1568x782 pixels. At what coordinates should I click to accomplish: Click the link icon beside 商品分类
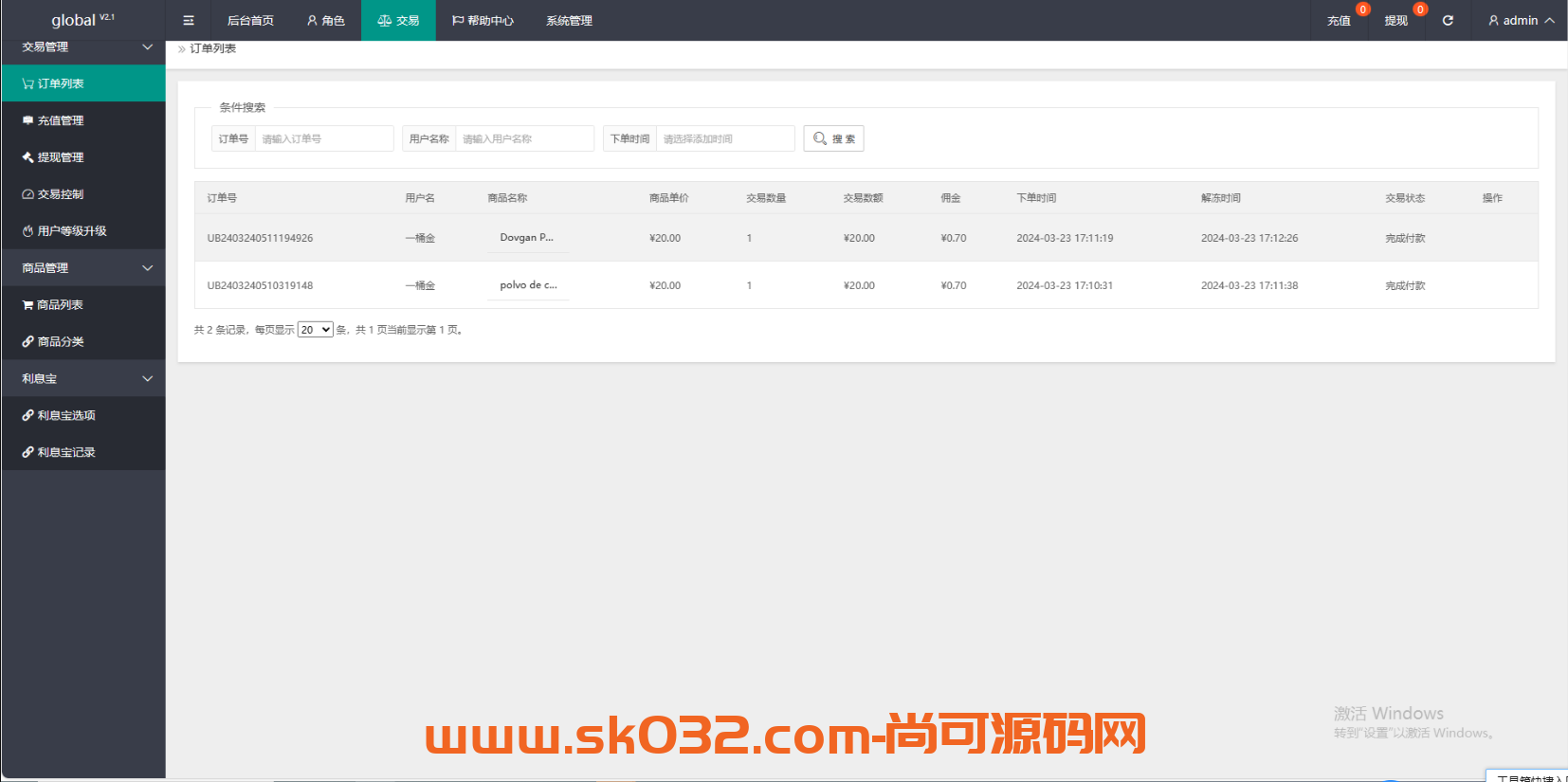[x=28, y=342]
